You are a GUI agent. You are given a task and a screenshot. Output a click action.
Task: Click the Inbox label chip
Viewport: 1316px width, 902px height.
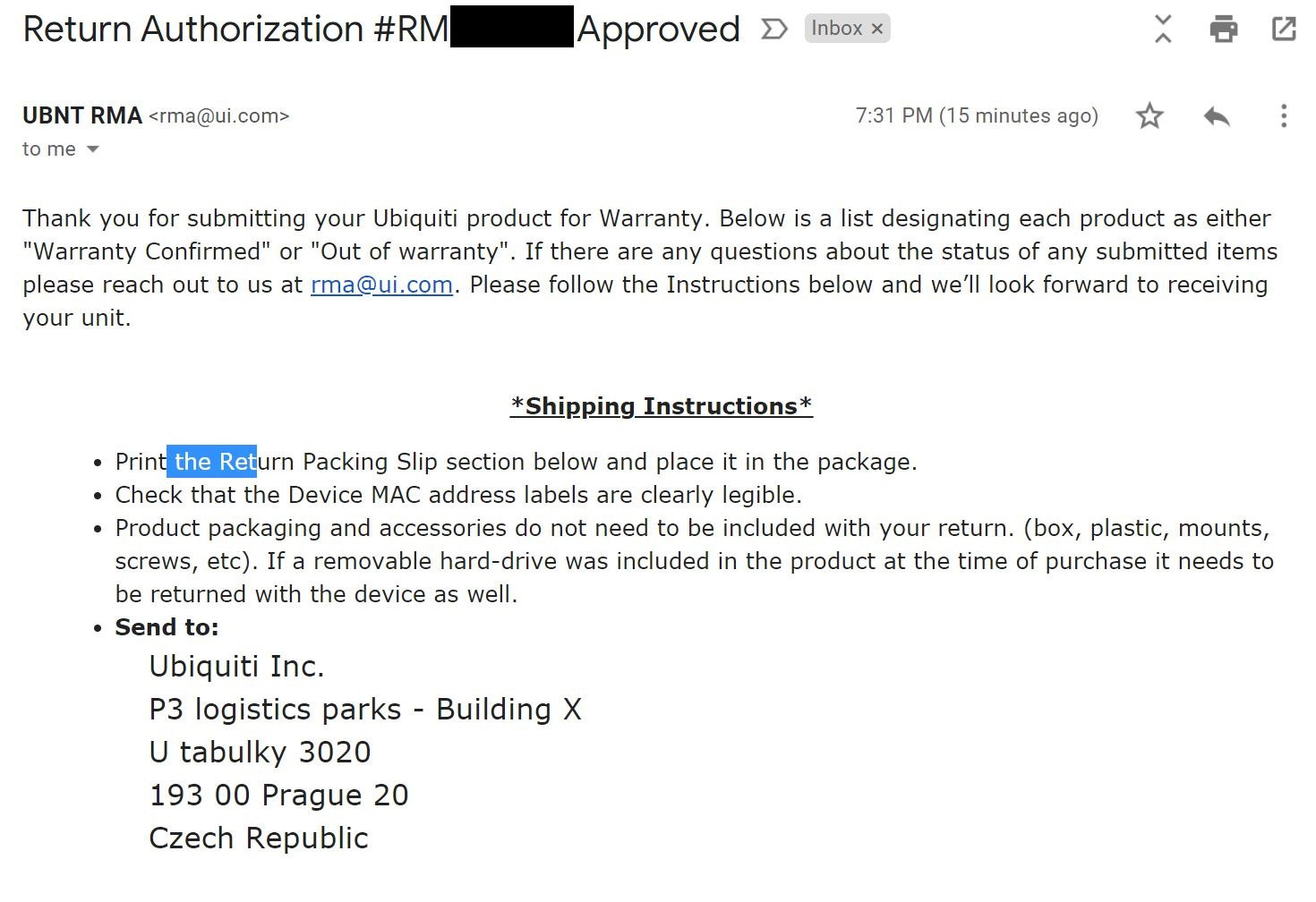pos(836,29)
